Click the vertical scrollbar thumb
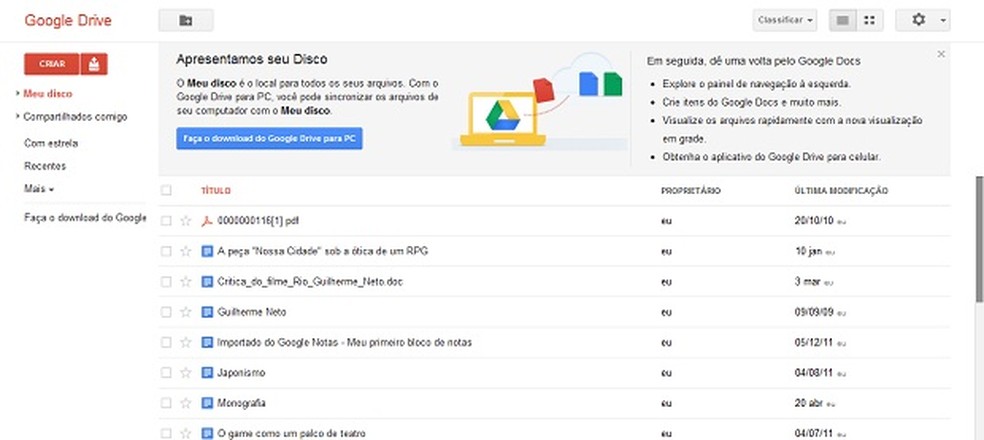Image resolution: width=984 pixels, height=440 pixels. (x=979, y=237)
